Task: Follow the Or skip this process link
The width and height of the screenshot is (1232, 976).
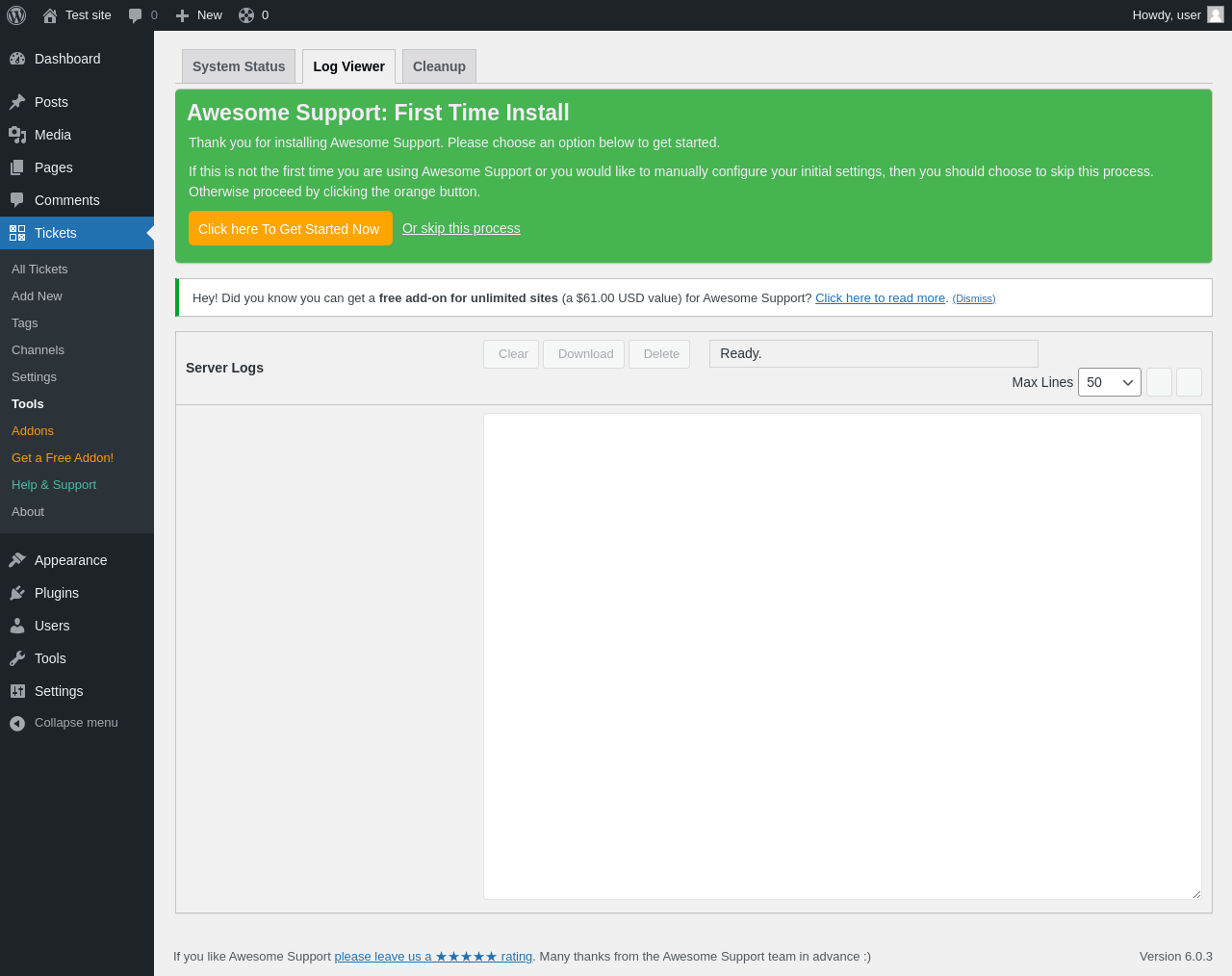Action: pos(461,228)
